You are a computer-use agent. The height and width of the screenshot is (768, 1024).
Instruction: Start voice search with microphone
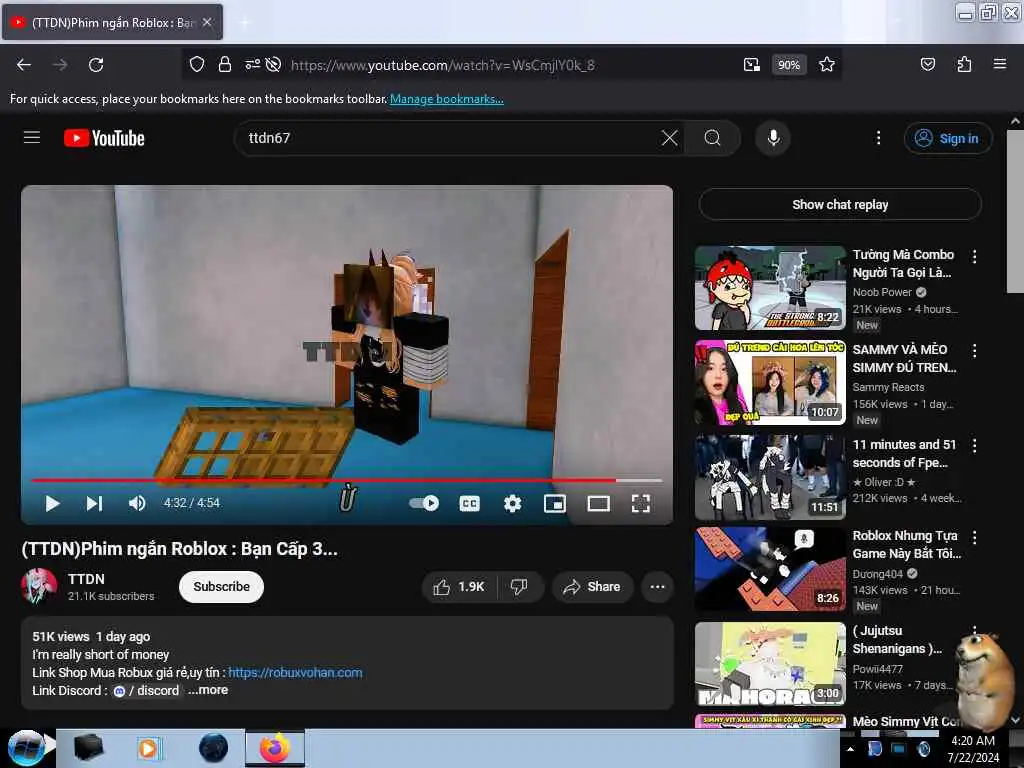(x=773, y=138)
